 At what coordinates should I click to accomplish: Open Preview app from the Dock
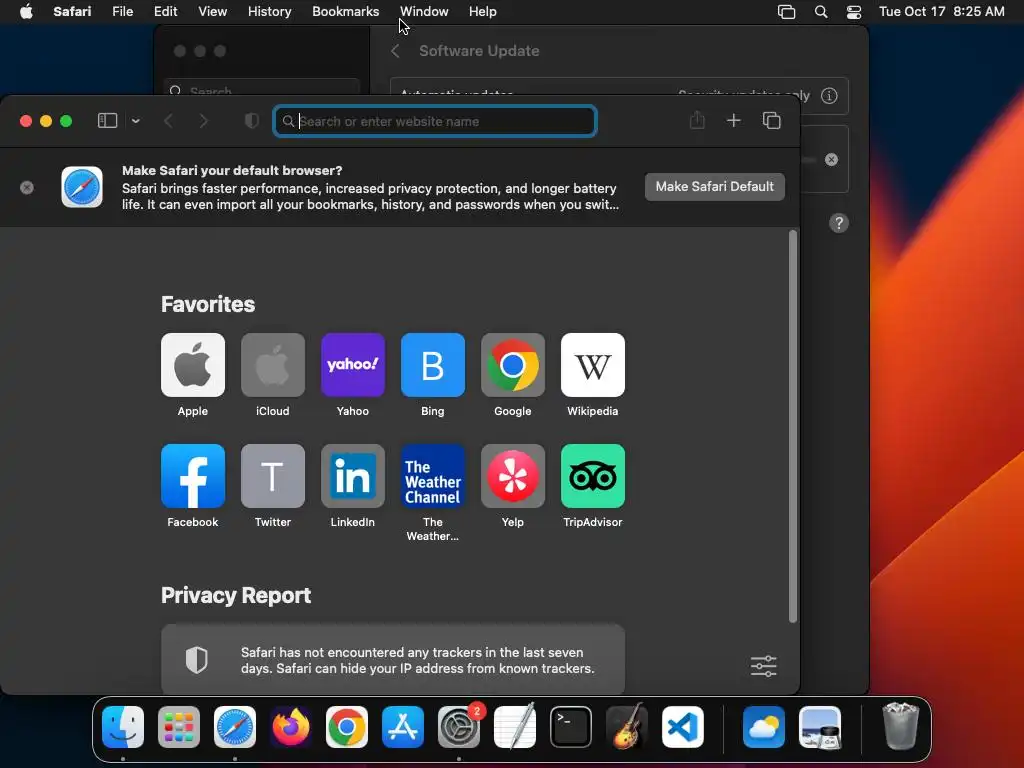pos(820,727)
